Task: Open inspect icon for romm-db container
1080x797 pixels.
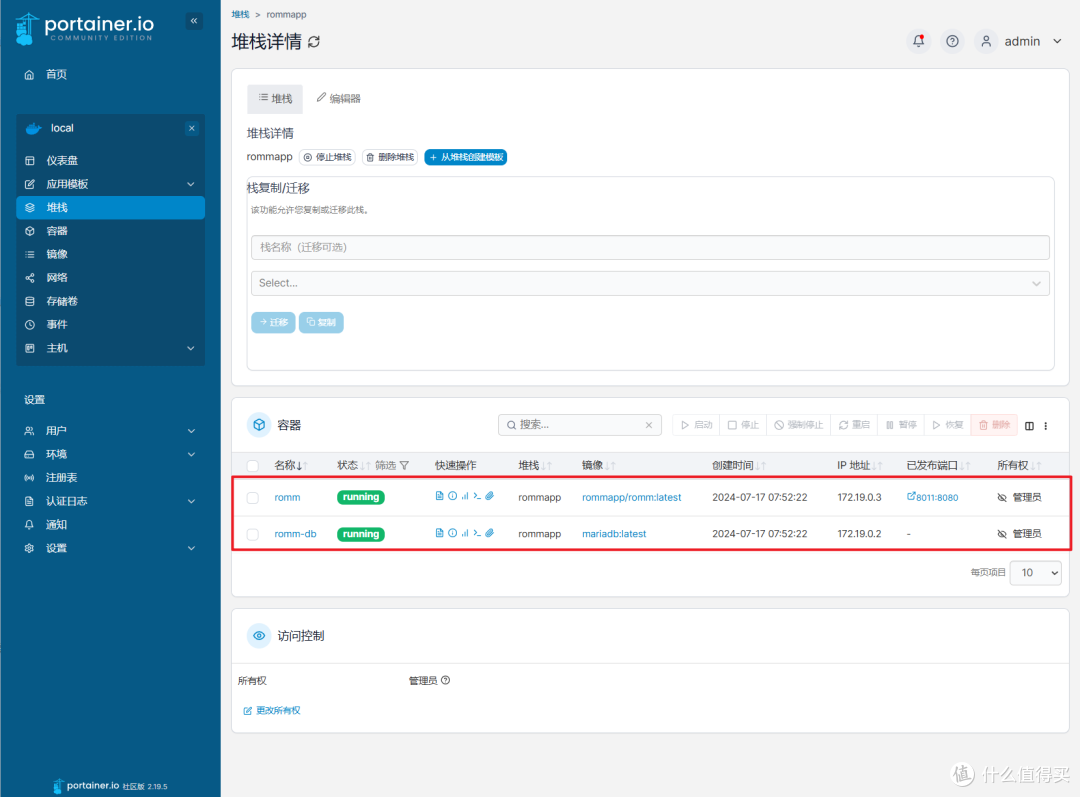Action: pos(453,533)
